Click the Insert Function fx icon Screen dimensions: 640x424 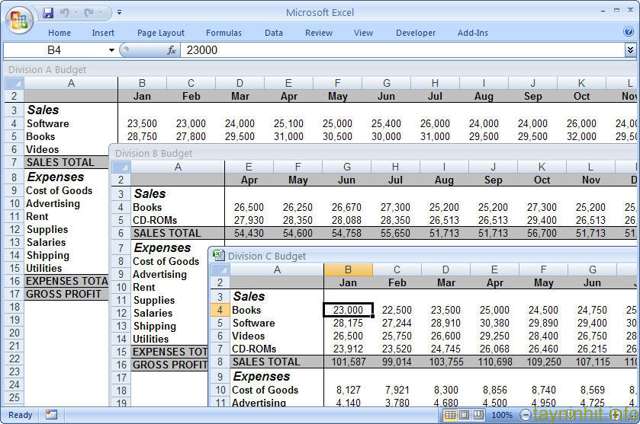click(172, 50)
